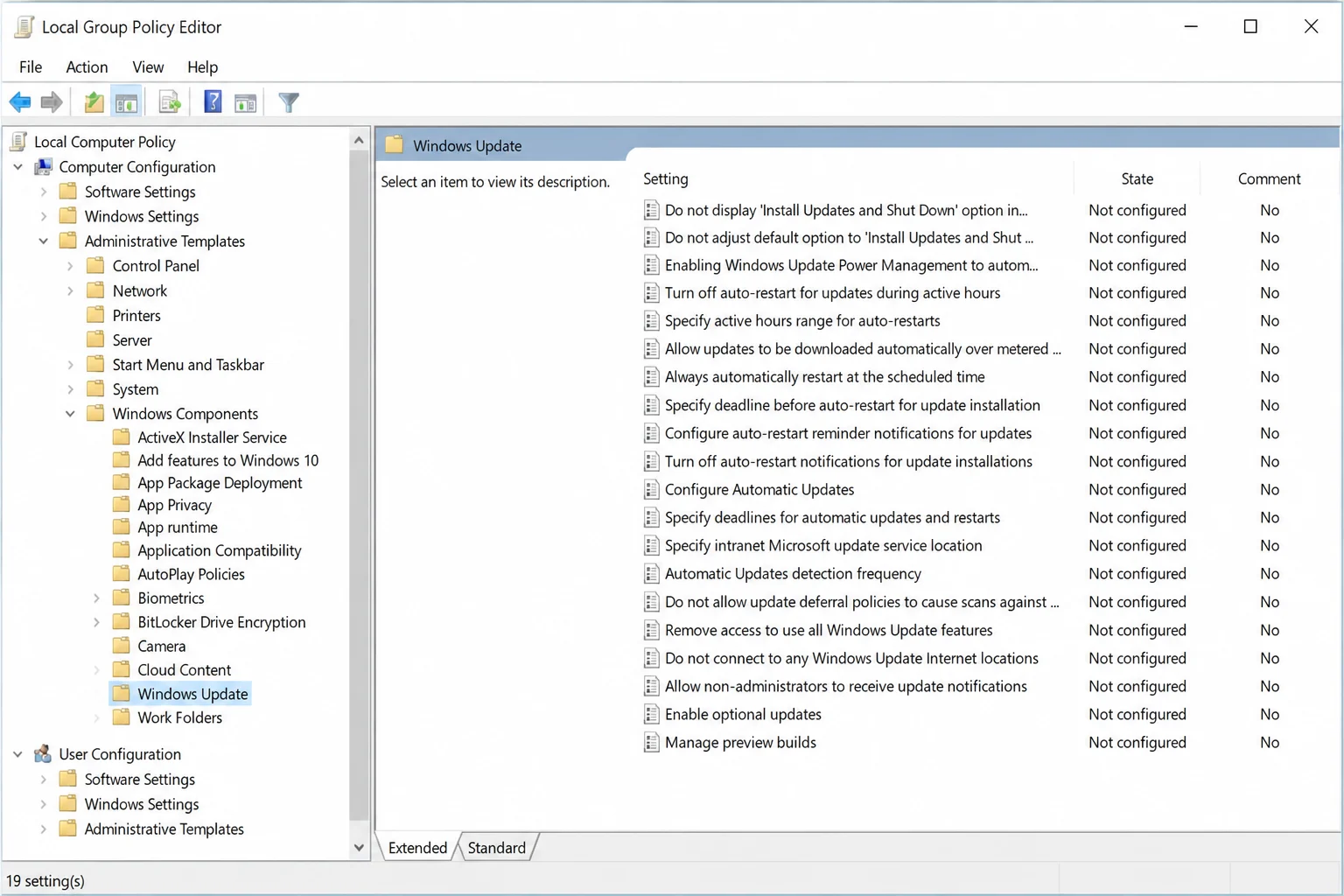Click tree pane scrollbar down arrow

(x=359, y=847)
